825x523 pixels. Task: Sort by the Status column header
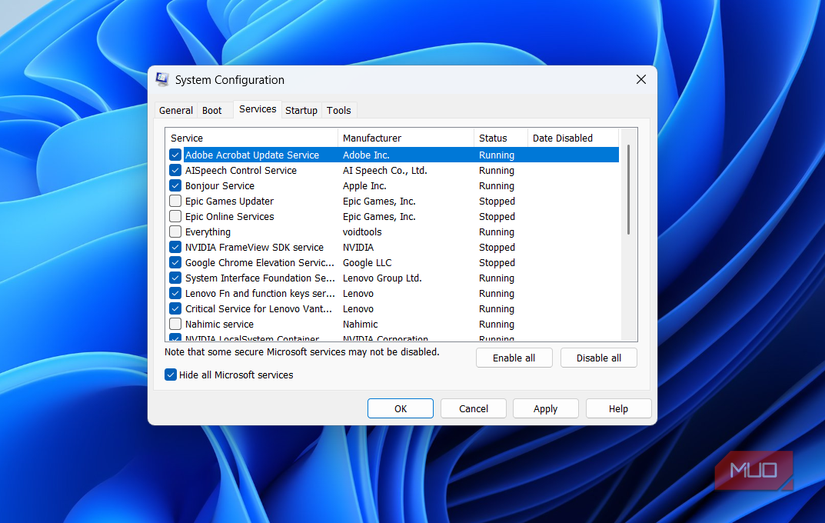(x=500, y=138)
